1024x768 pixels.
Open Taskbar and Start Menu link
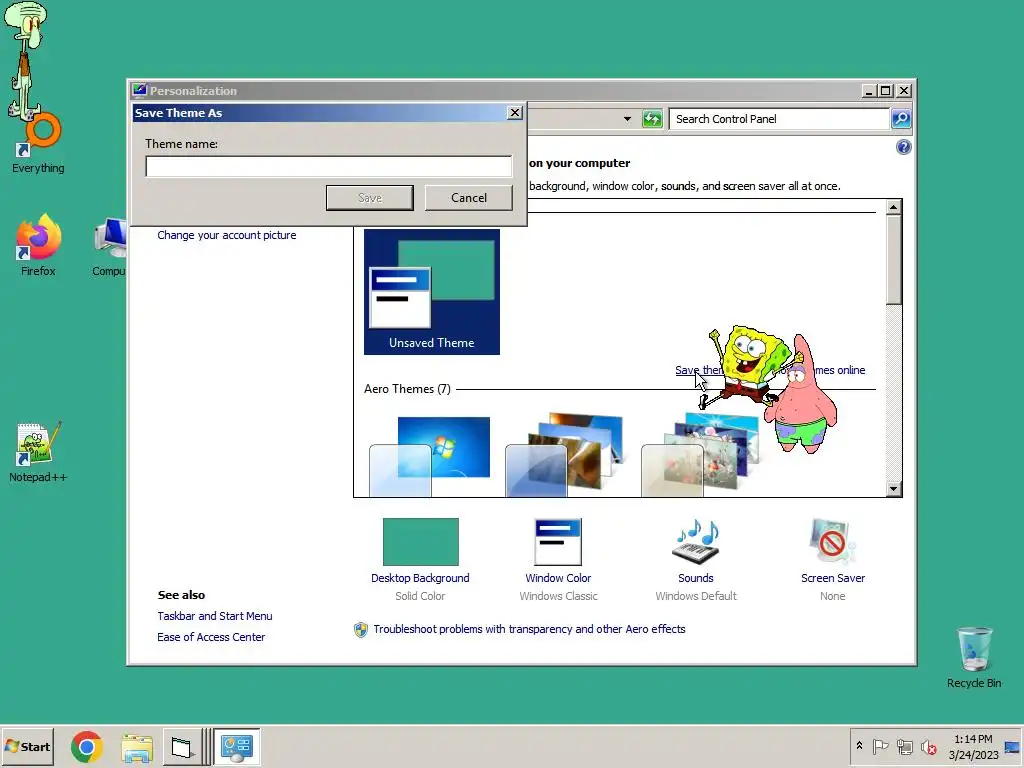point(215,616)
